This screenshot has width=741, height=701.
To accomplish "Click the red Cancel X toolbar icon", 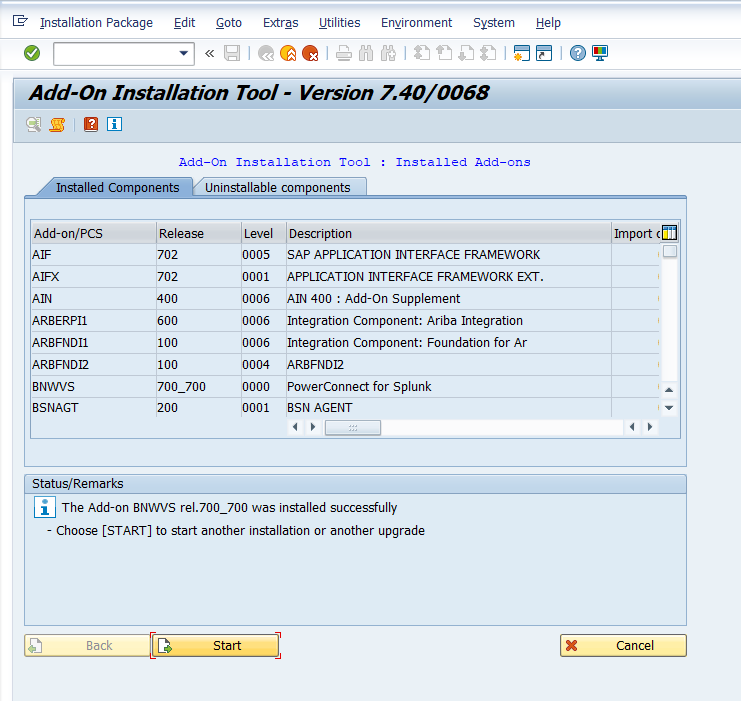I will (311, 53).
